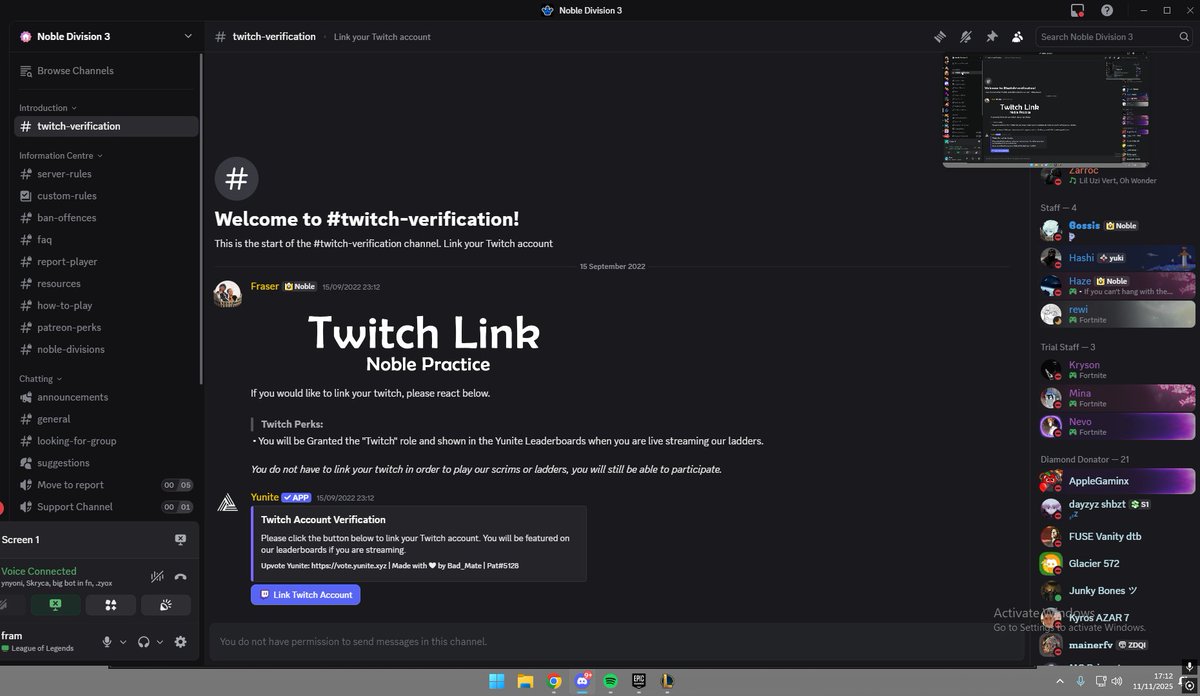1200x696 pixels.
Task: Toggle headphones deafen
Action: click(x=144, y=642)
